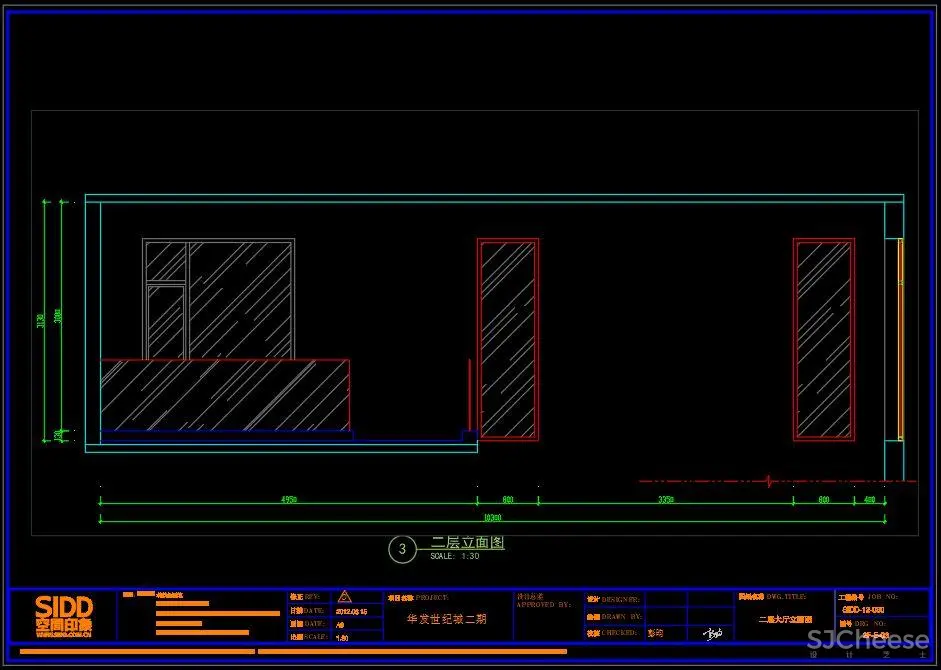This screenshot has height=670, width=941.
Task: Select the circled number 3 drawing marker
Action: 402,548
